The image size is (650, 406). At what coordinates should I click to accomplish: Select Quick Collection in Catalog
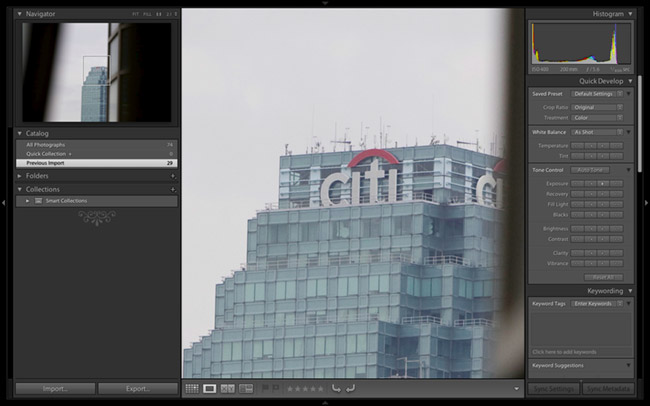[x=97, y=154]
